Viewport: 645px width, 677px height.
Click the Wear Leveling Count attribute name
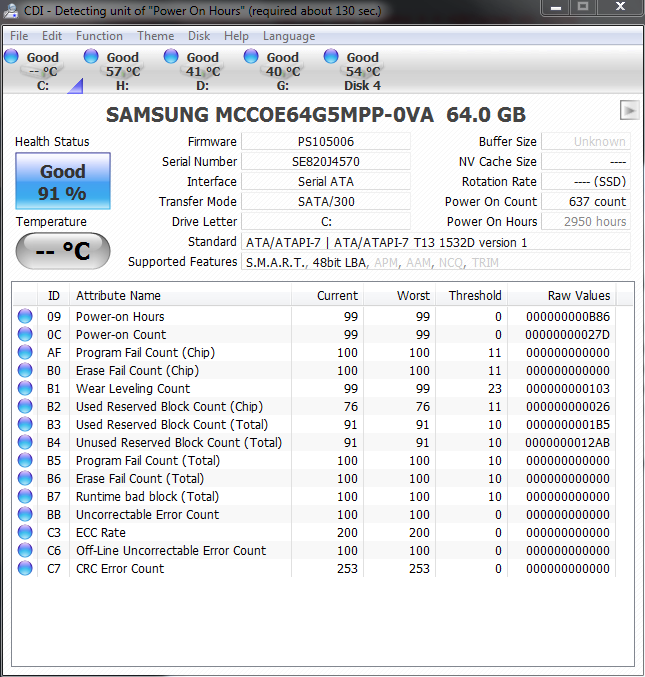click(x=133, y=389)
